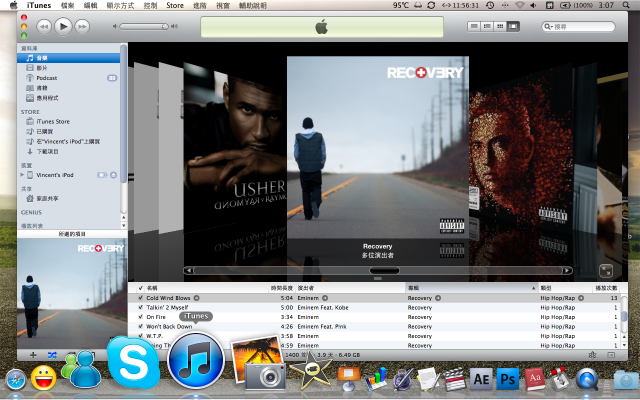Launch Photoshop from the Dock
The image size is (640, 400).
coord(507,379)
